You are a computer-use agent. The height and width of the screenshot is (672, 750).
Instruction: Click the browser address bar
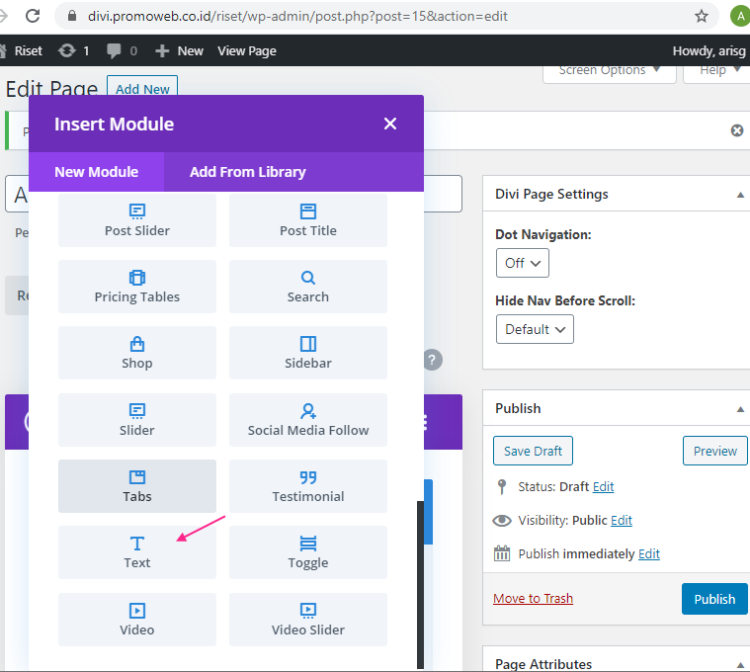[x=385, y=16]
